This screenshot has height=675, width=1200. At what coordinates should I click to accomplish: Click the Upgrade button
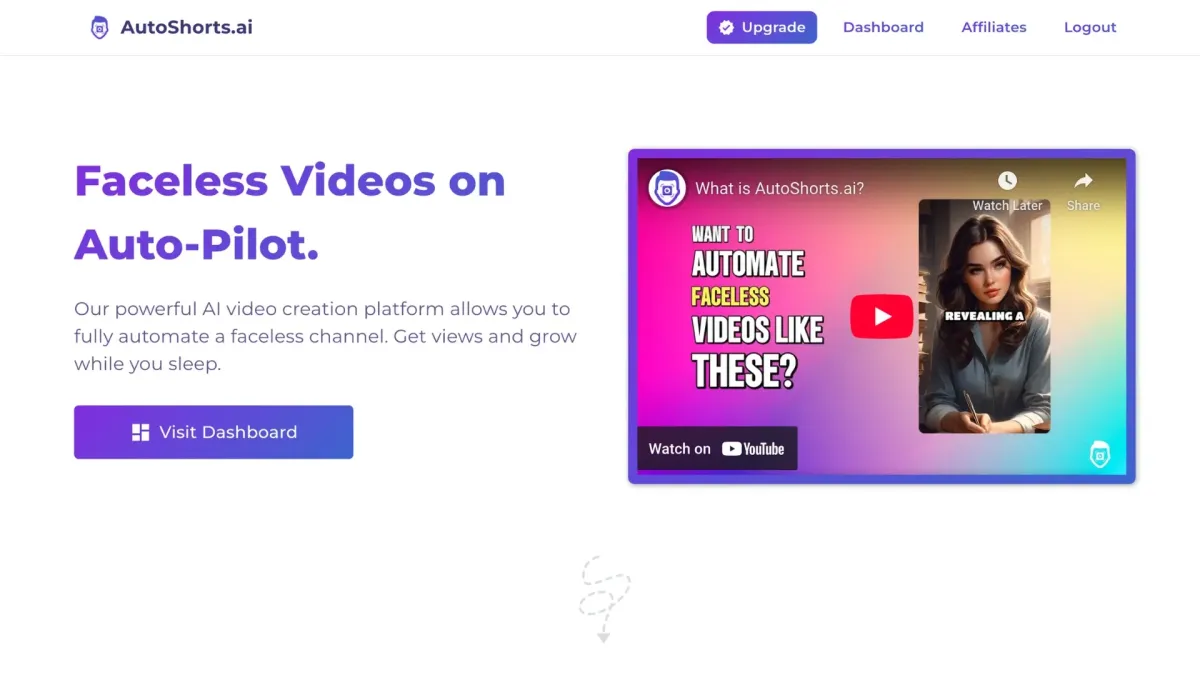762,28
